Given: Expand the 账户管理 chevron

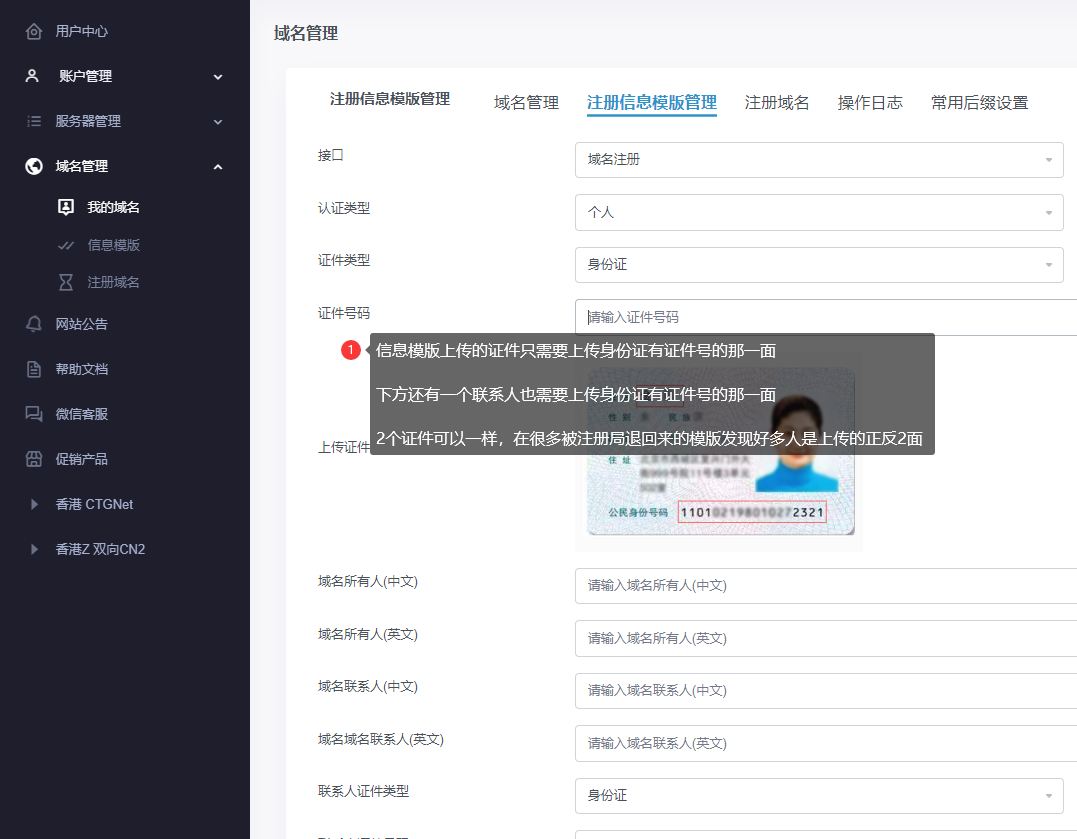Looking at the screenshot, I should [x=218, y=77].
